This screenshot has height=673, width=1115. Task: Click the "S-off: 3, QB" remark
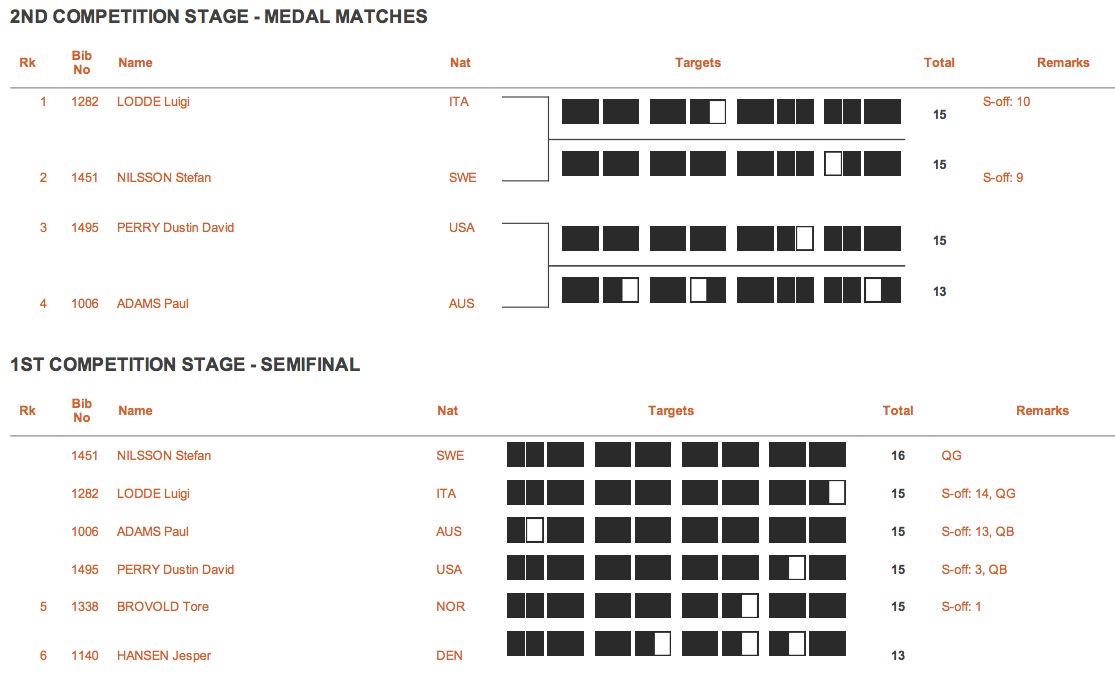tap(974, 570)
